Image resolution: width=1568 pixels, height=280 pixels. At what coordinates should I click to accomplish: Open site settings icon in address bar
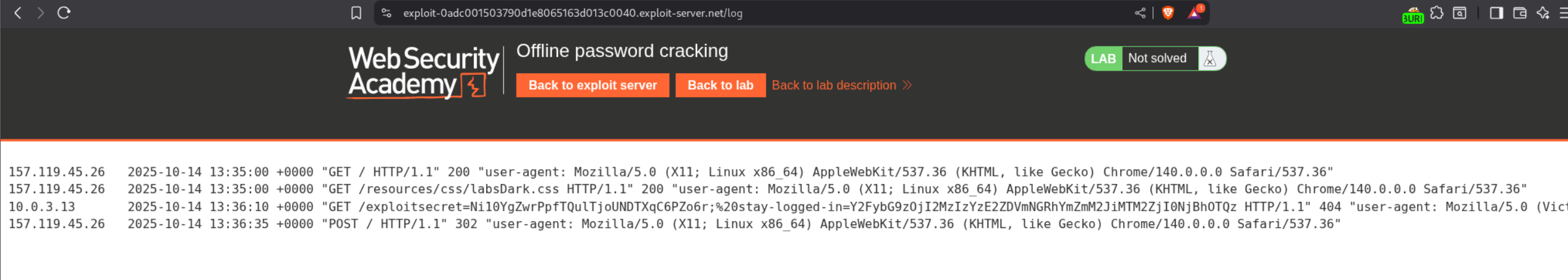[387, 13]
